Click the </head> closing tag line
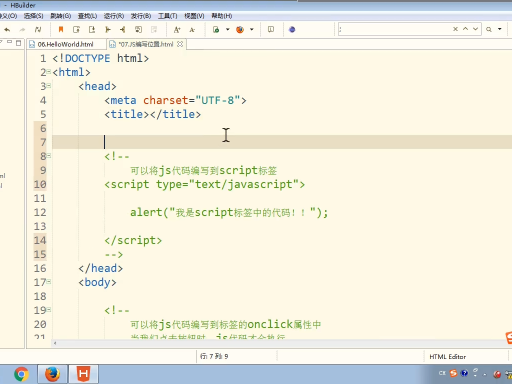 pos(101,268)
